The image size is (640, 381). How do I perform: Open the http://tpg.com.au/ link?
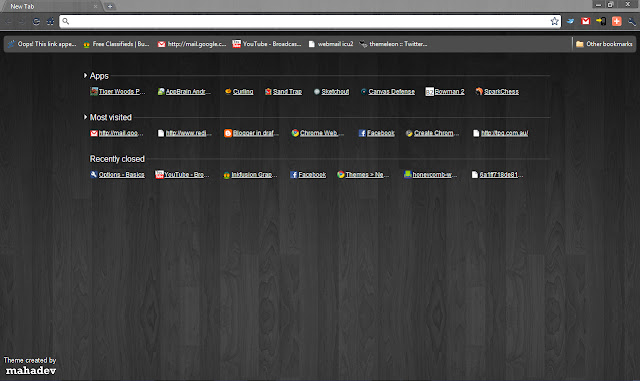tap(500, 133)
